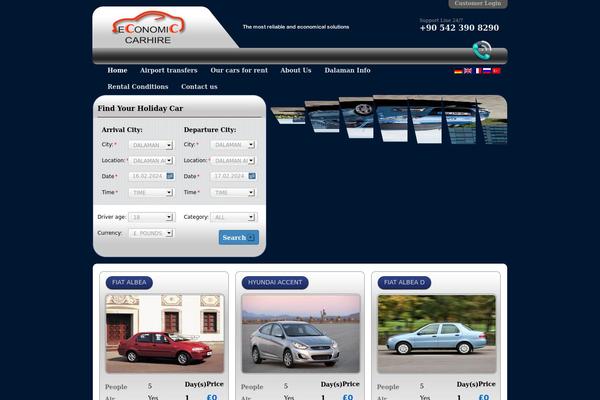Screen dimensions: 600x400
Task: Click 'The most reliable and economical solutions' tagline
Action: [296, 27]
